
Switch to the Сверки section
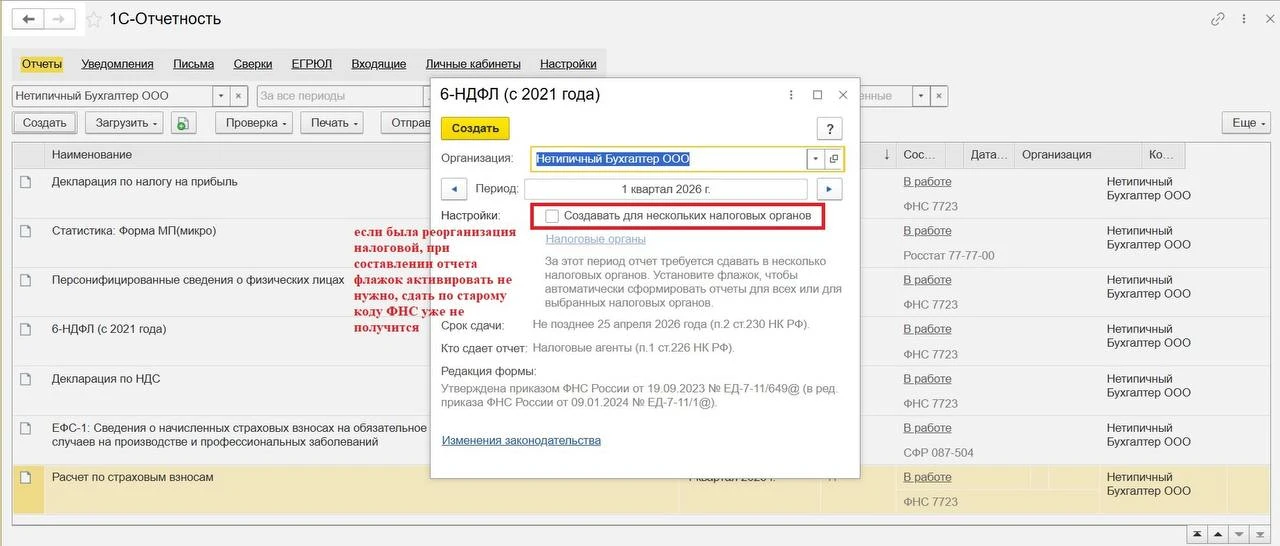[x=253, y=64]
